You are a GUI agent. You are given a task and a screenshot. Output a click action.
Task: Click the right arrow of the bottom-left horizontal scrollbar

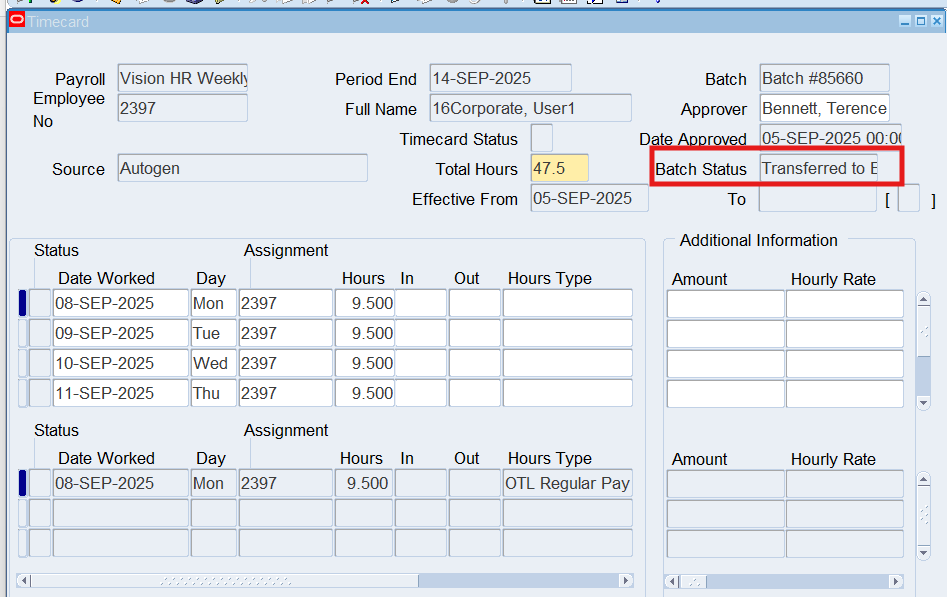(626, 581)
